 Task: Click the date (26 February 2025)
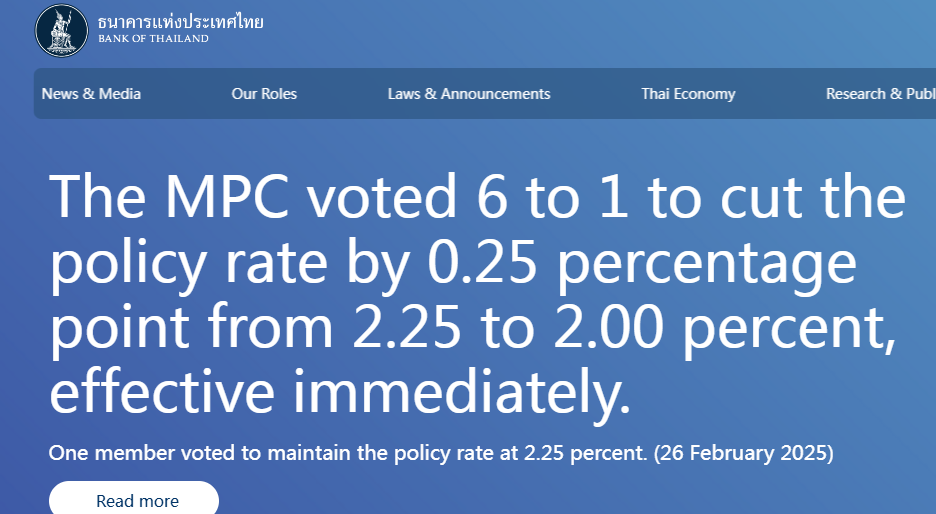(x=744, y=453)
